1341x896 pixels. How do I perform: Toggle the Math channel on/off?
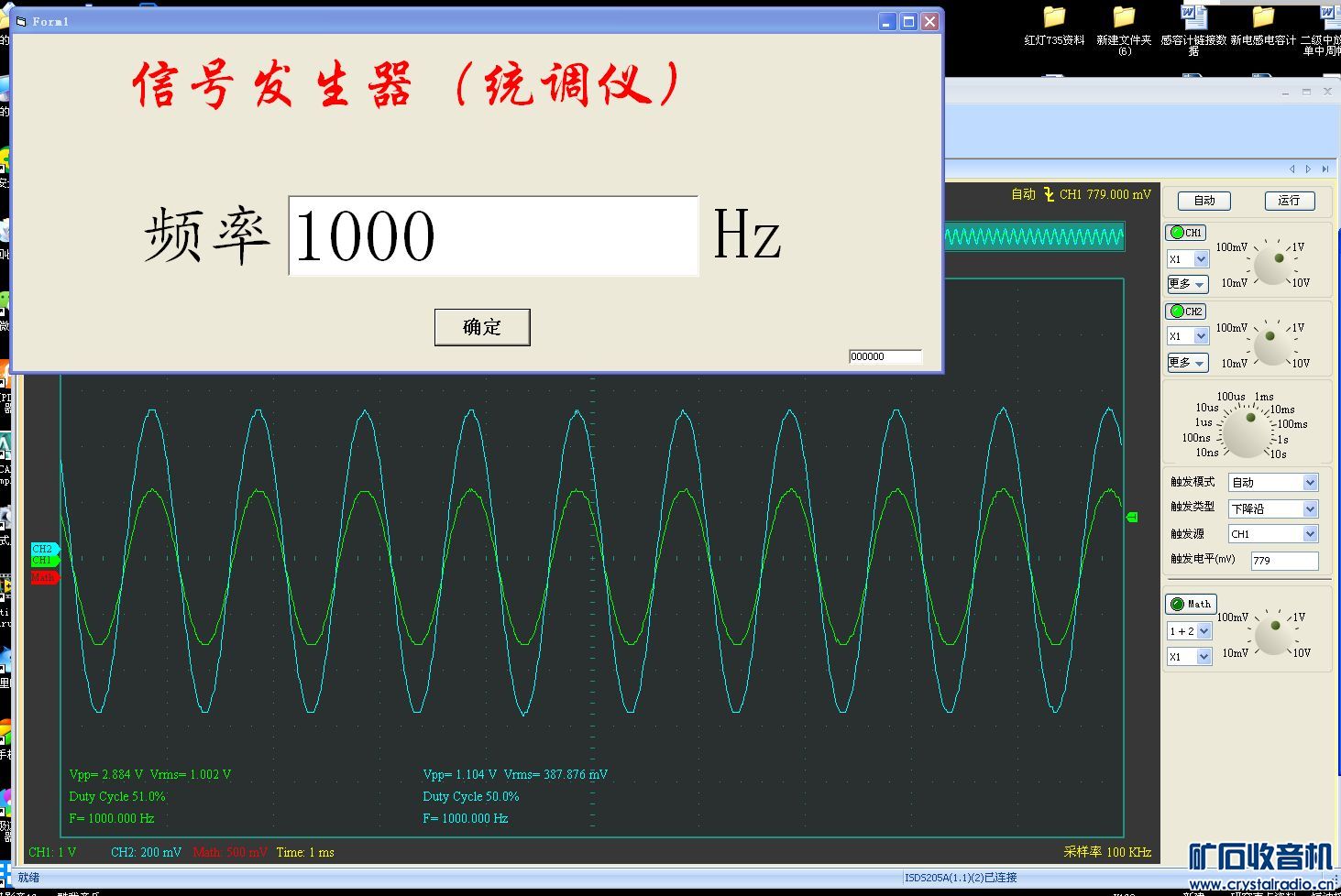coord(1190,604)
